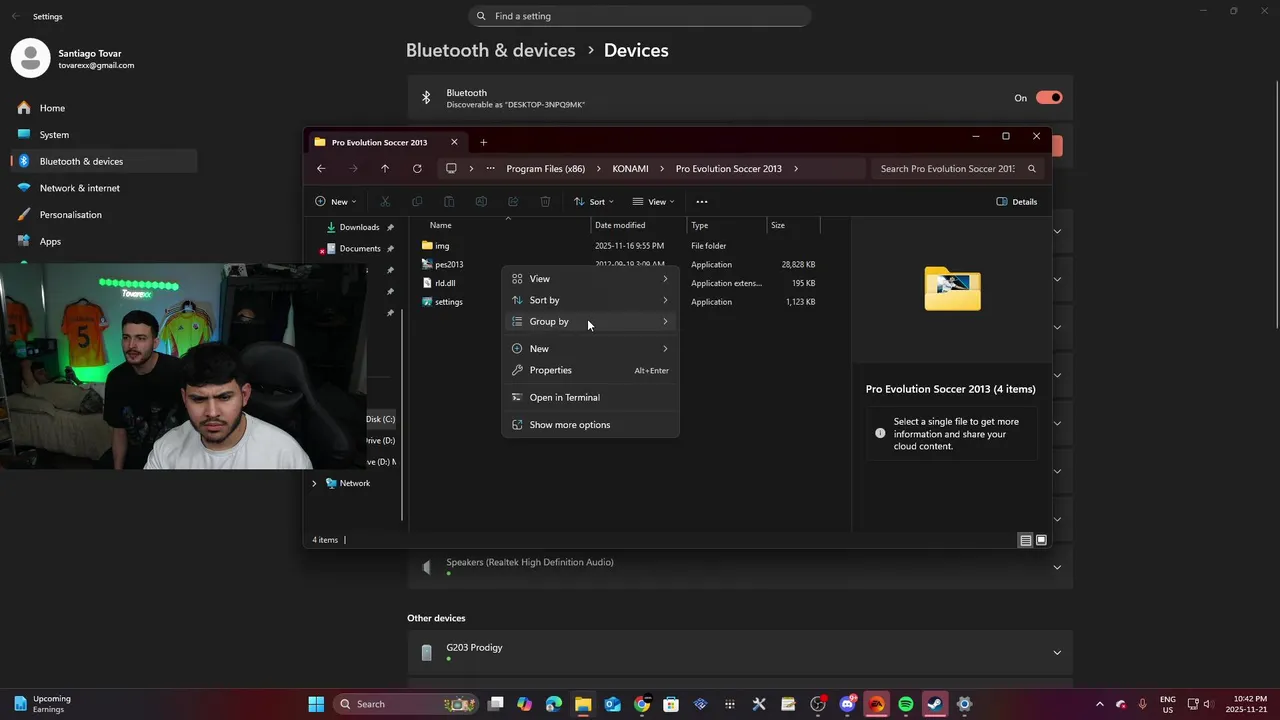Open Google Chrome from the taskbar
1280x720 pixels.
pos(642,704)
